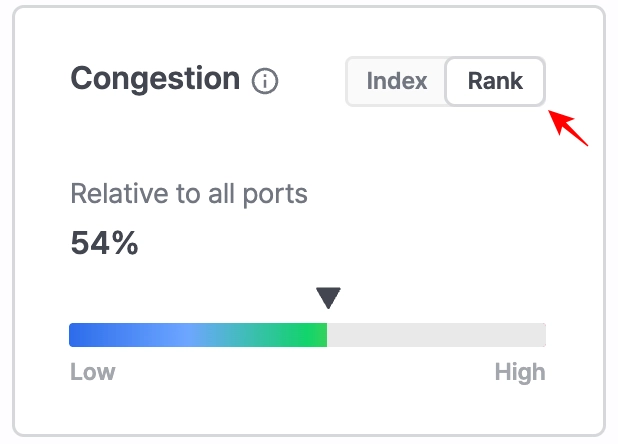Screen dimensions: 618x444
Task: Click the High label under the bar
Action: 520,373
